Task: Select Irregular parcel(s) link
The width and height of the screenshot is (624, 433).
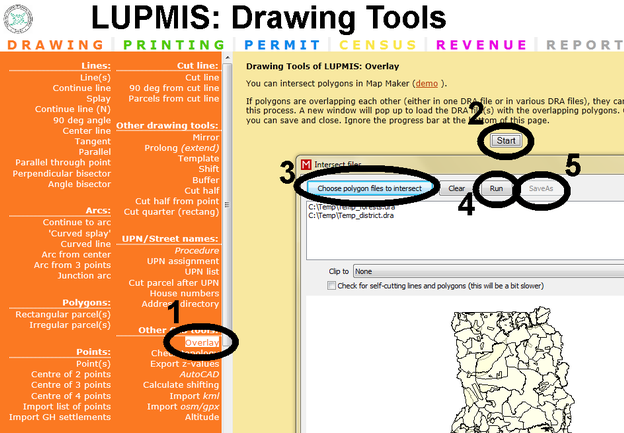Action: coord(70,325)
